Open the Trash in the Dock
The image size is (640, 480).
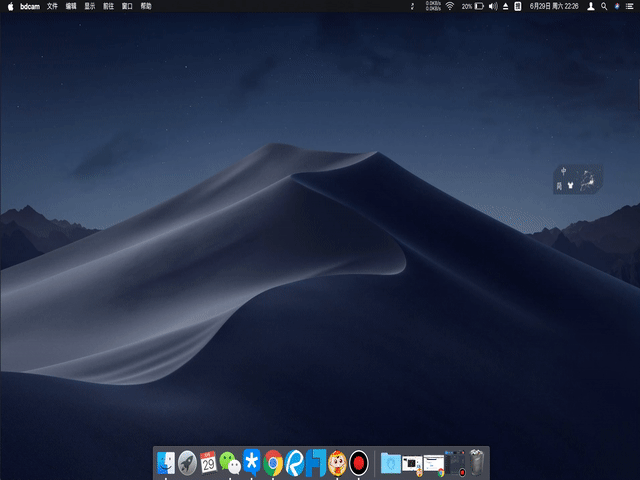point(476,463)
